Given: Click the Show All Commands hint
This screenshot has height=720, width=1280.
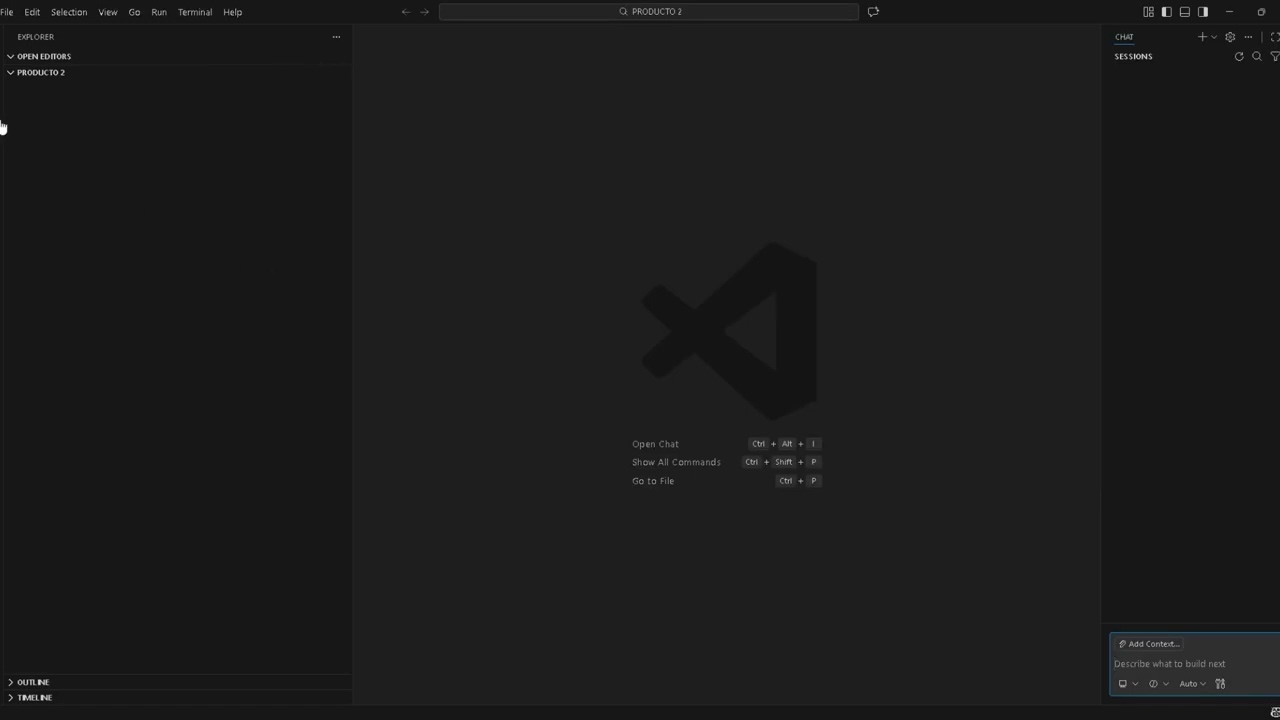Looking at the screenshot, I should (x=676, y=462).
